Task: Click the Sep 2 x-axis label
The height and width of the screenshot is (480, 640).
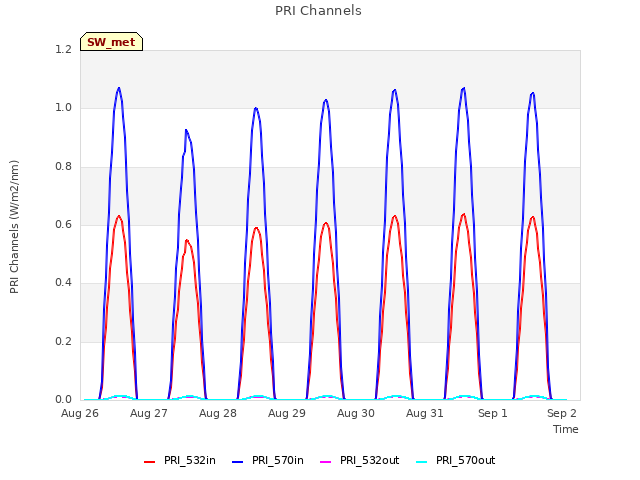Action: pyautogui.click(x=562, y=413)
